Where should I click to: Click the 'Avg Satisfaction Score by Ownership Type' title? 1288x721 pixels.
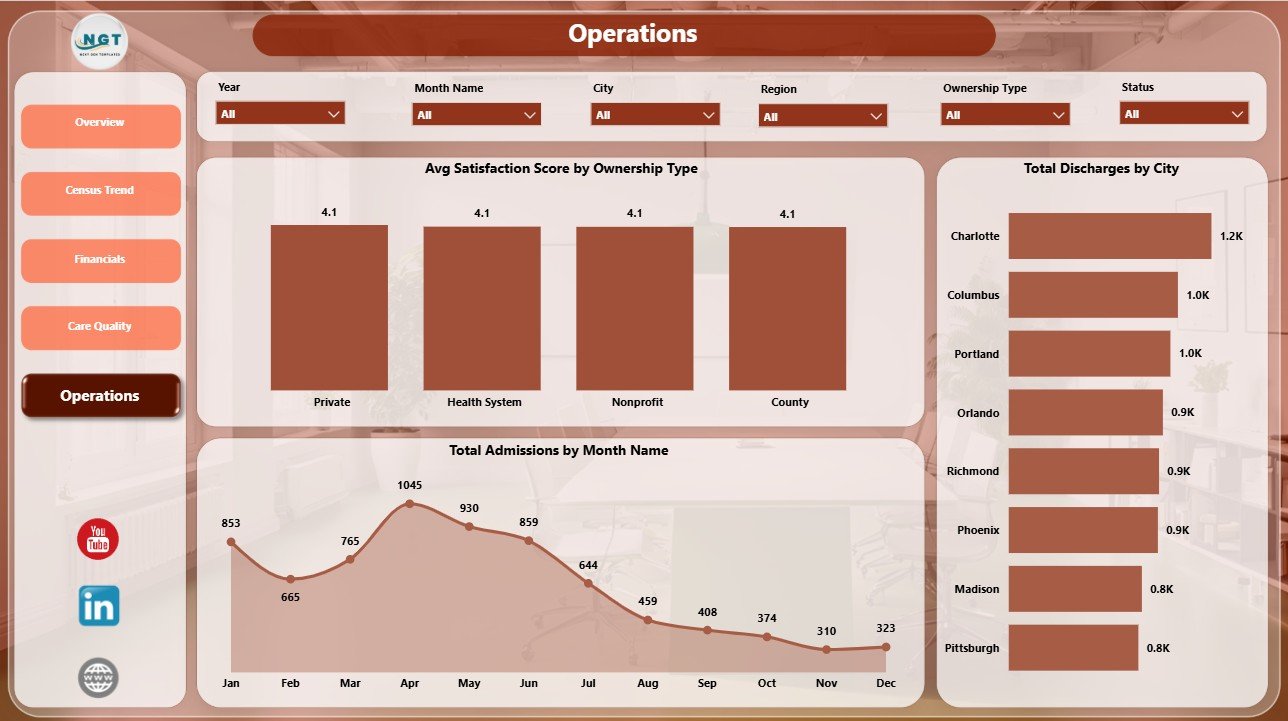(561, 169)
